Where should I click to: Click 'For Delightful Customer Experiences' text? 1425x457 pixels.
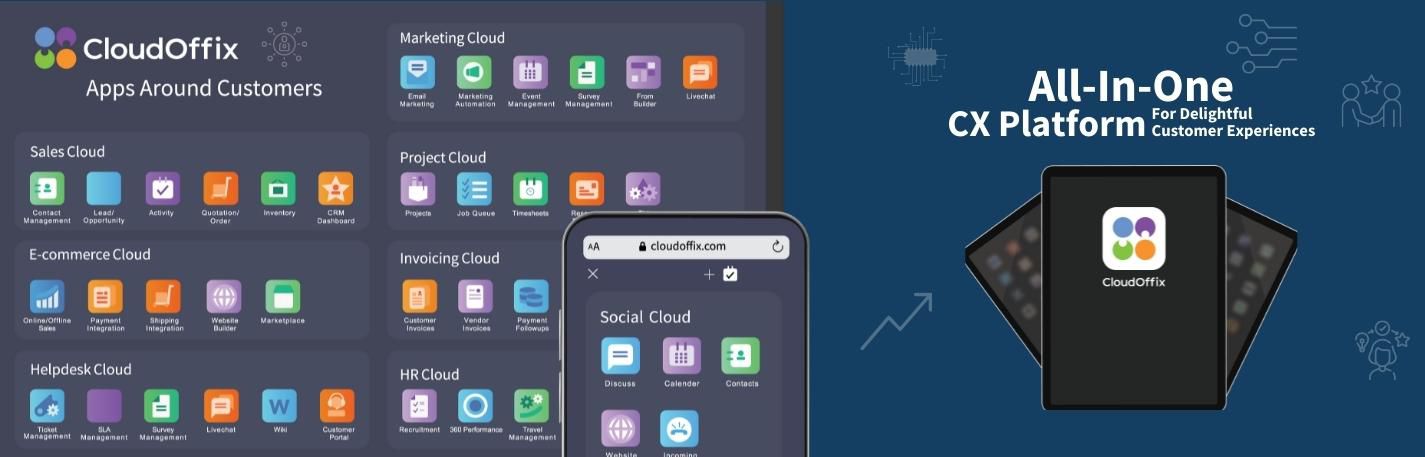1233,122
